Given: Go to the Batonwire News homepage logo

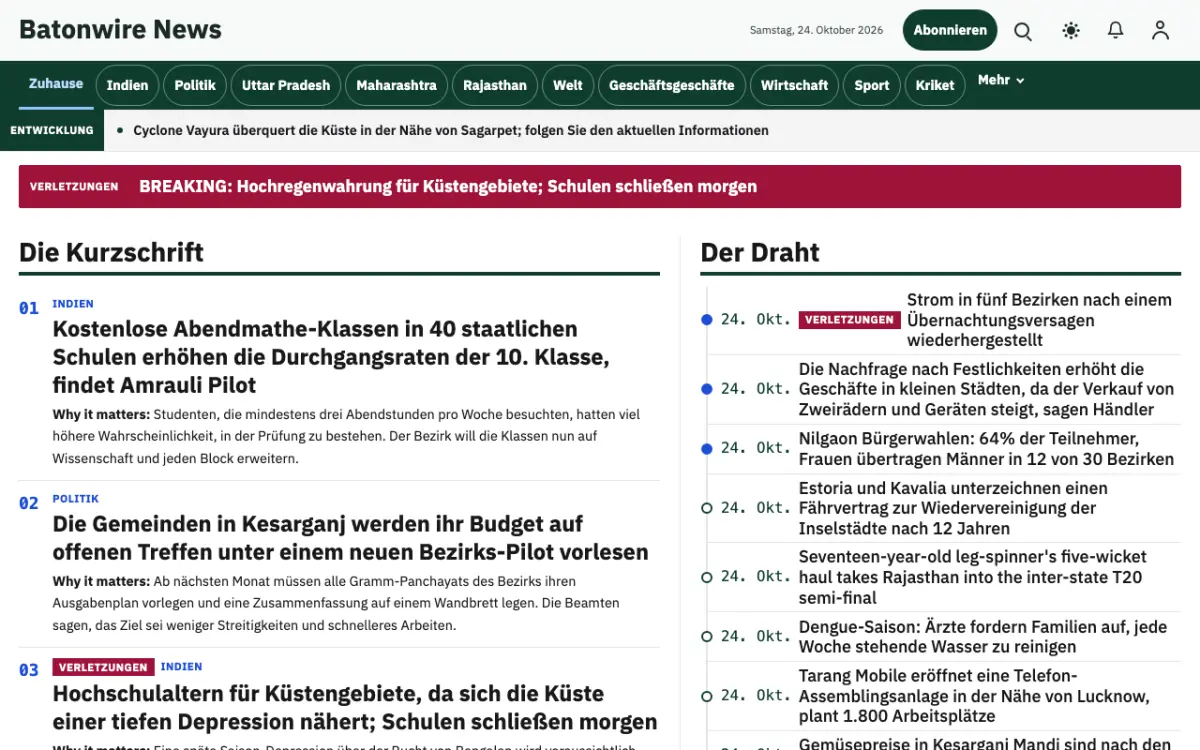Looking at the screenshot, I should pyautogui.click(x=120, y=30).
